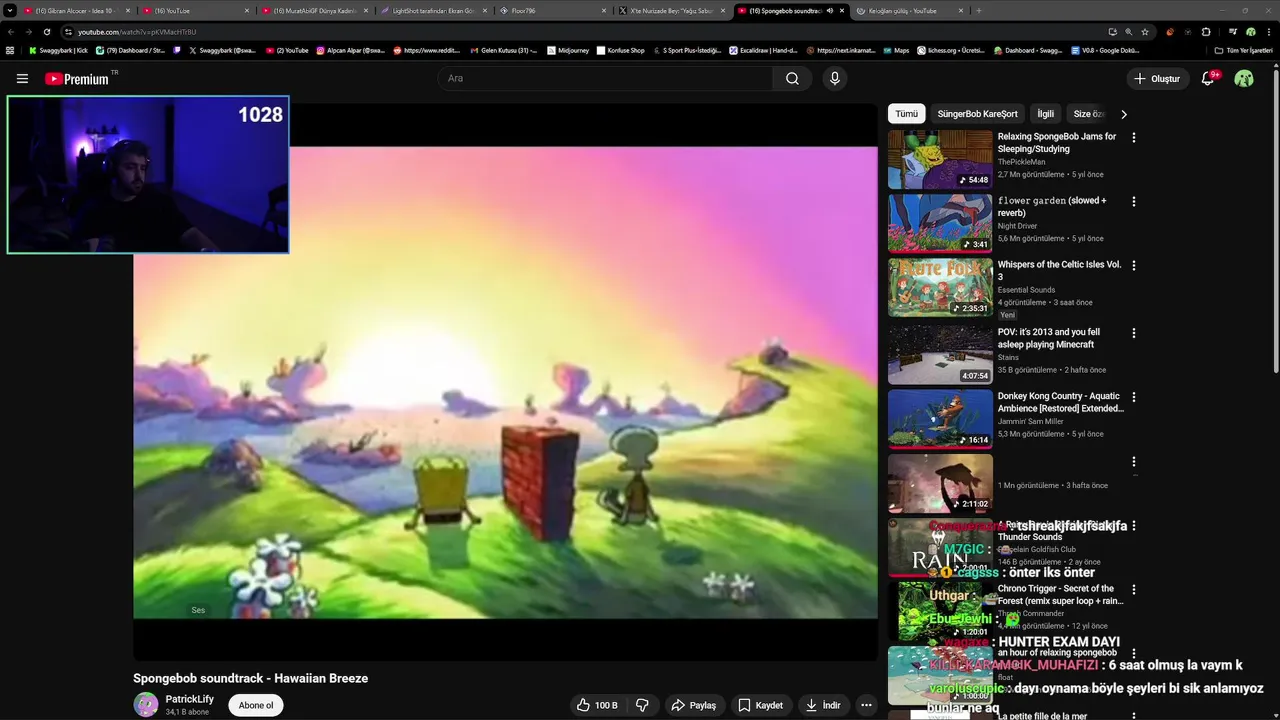Open Chrome three-dot menu
The width and height of the screenshot is (1280, 720).
pos(1268,32)
